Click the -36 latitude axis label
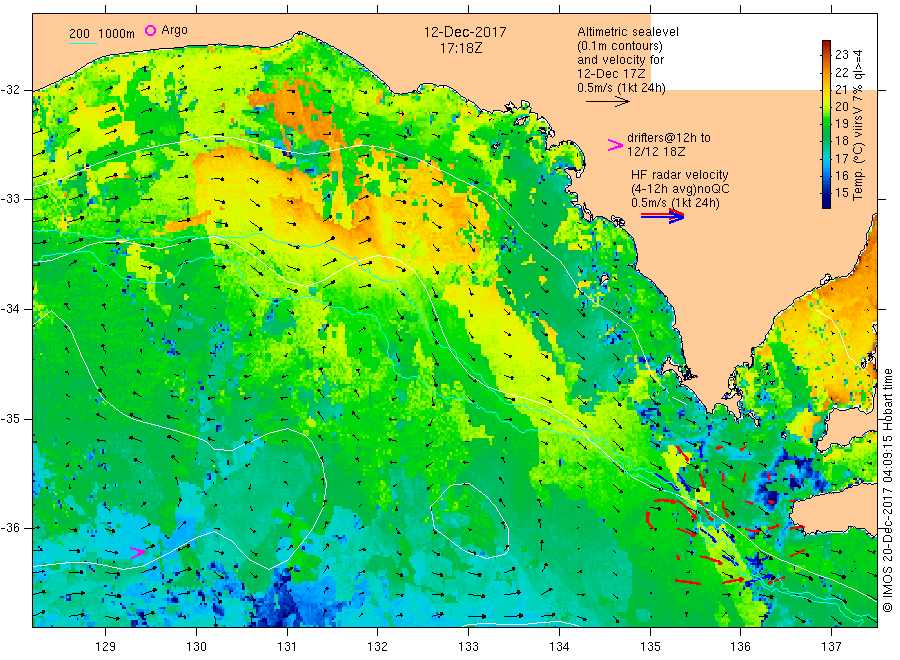Viewport: 900px width, 660px height. pos(10,528)
